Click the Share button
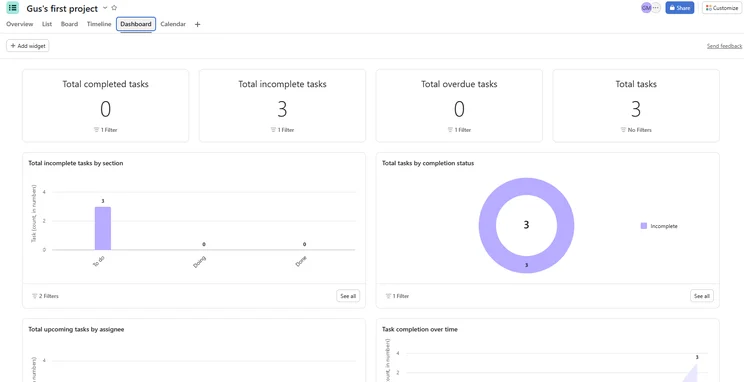Viewport: 744px width, 382px height. tap(679, 8)
